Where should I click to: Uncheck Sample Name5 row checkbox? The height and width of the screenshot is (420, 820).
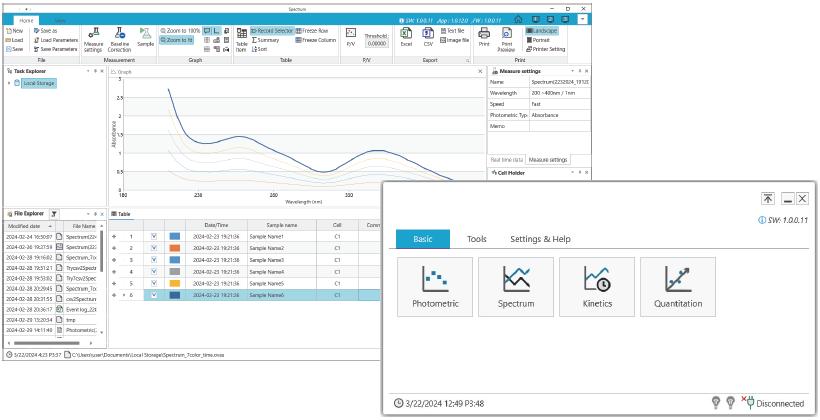point(154,283)
